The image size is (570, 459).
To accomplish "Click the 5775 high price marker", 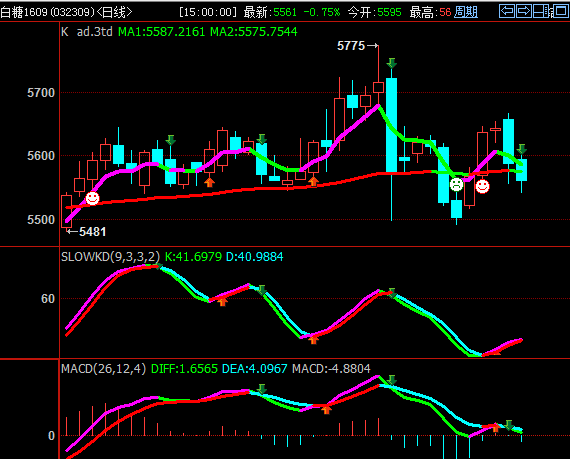I will tap(351, 46).
